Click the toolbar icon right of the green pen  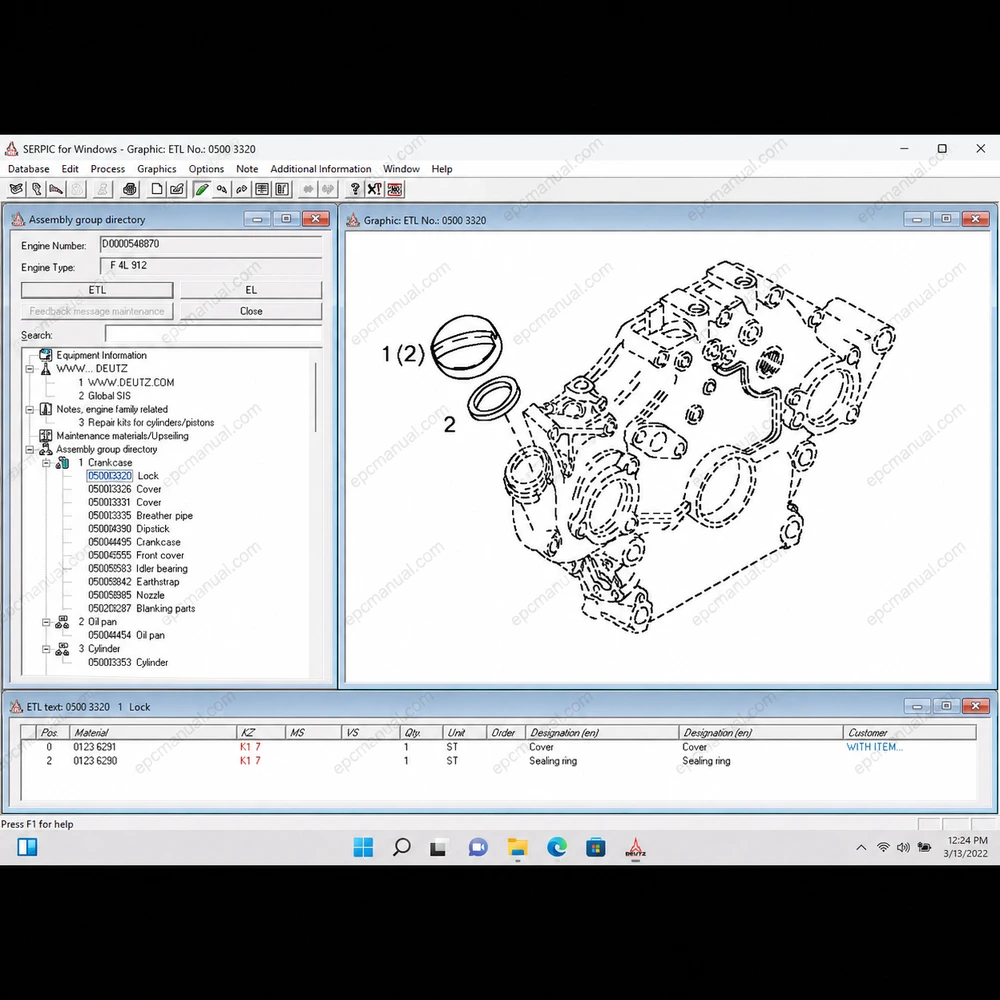coord(222,189)
